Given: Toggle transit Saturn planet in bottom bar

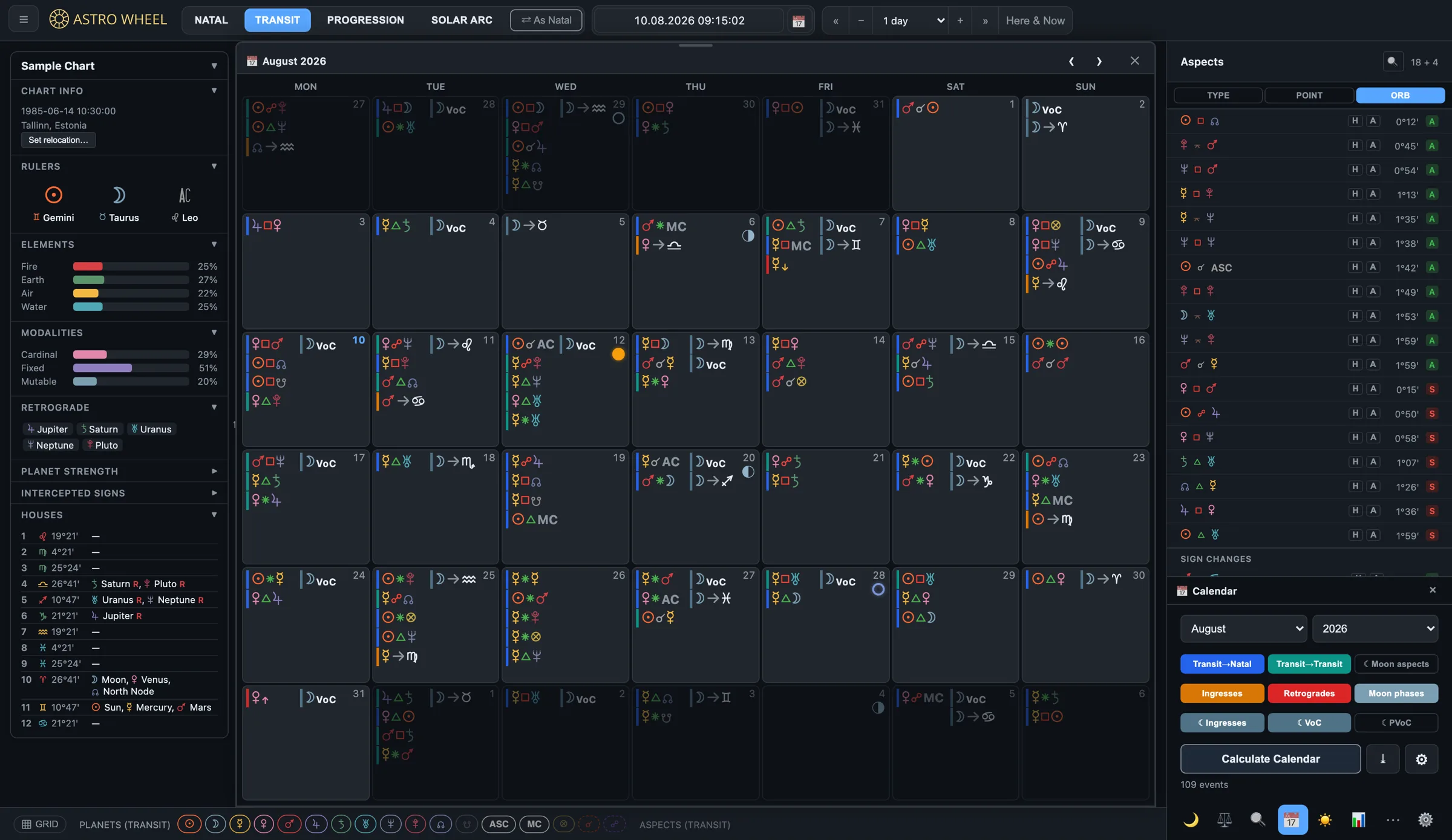Looking at the screenshot, I should click(341, 824).
